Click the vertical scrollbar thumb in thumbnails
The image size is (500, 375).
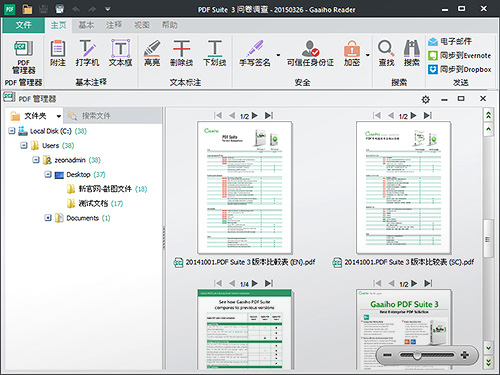pos(488,238)
